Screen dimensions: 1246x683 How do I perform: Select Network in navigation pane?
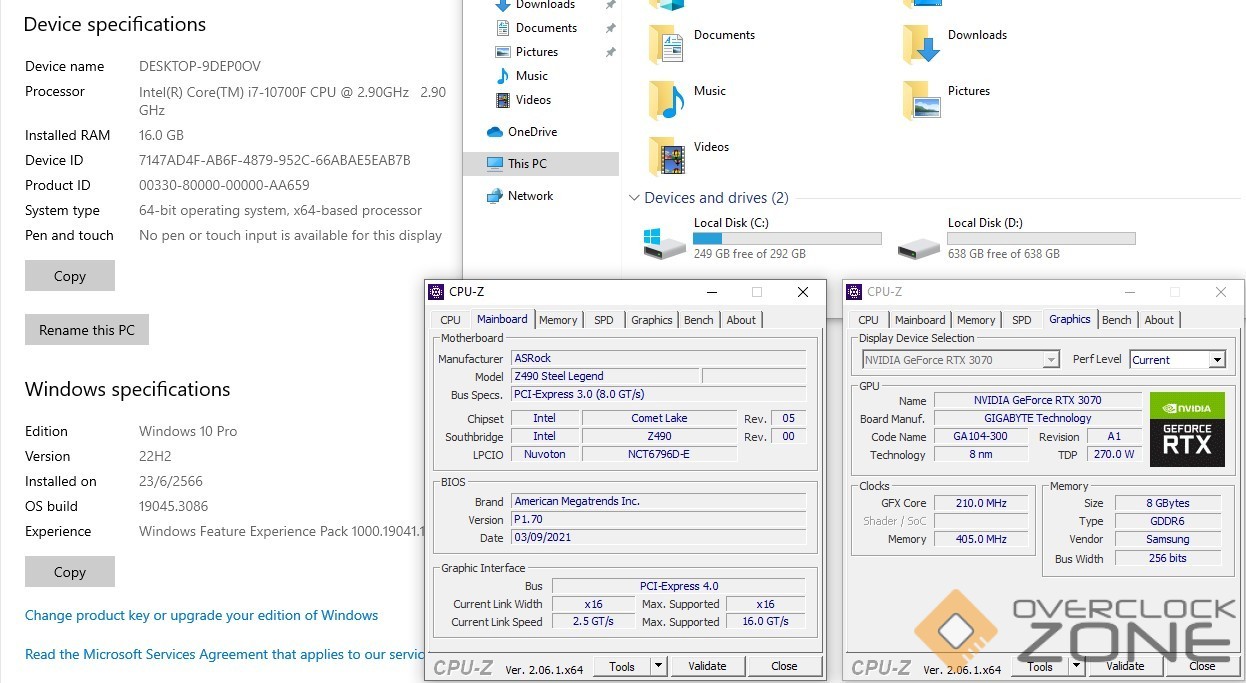pyautogui.click(x=530, y=196)
